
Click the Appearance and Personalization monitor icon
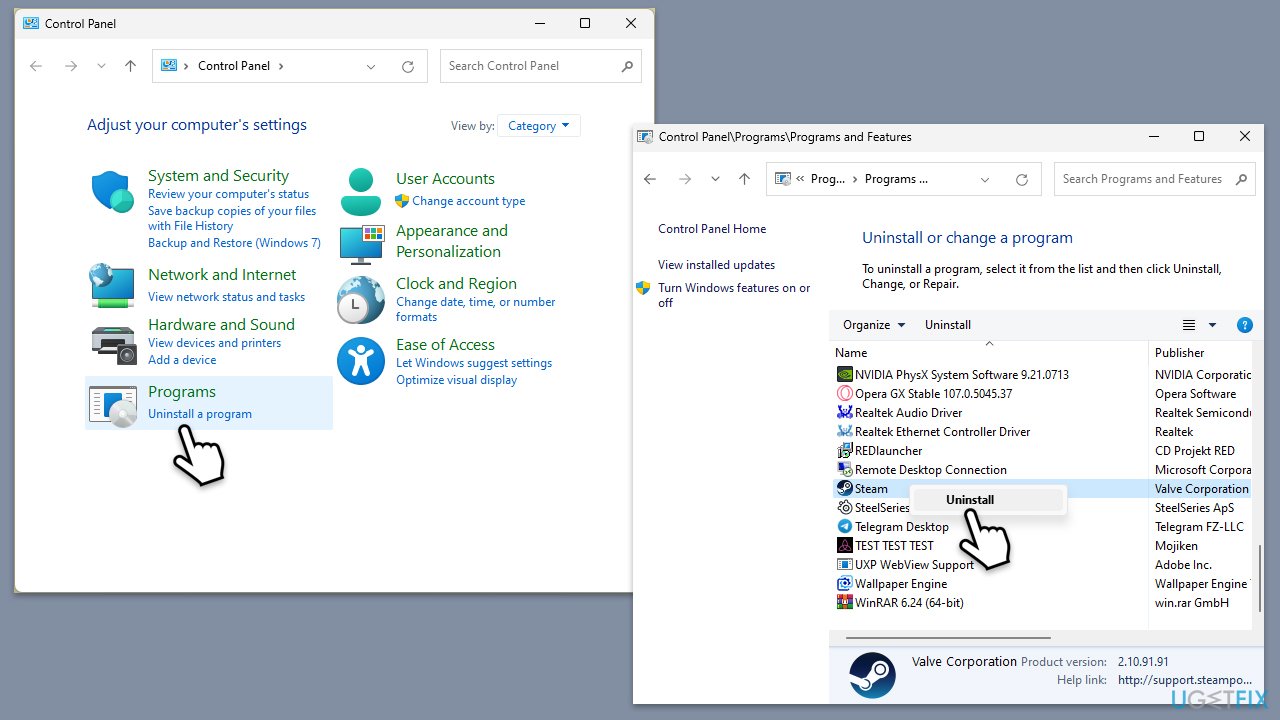pyautogui.click(x=361, y=243)
